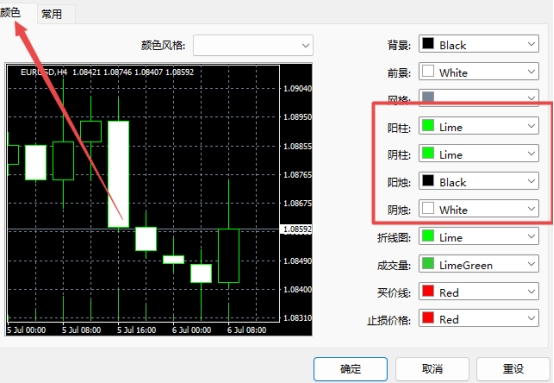Open the 成交量 LimeGreen dropdown
The width and height of the screenshot is (554, 383).
pyautogui.click(x=479, y=264)
